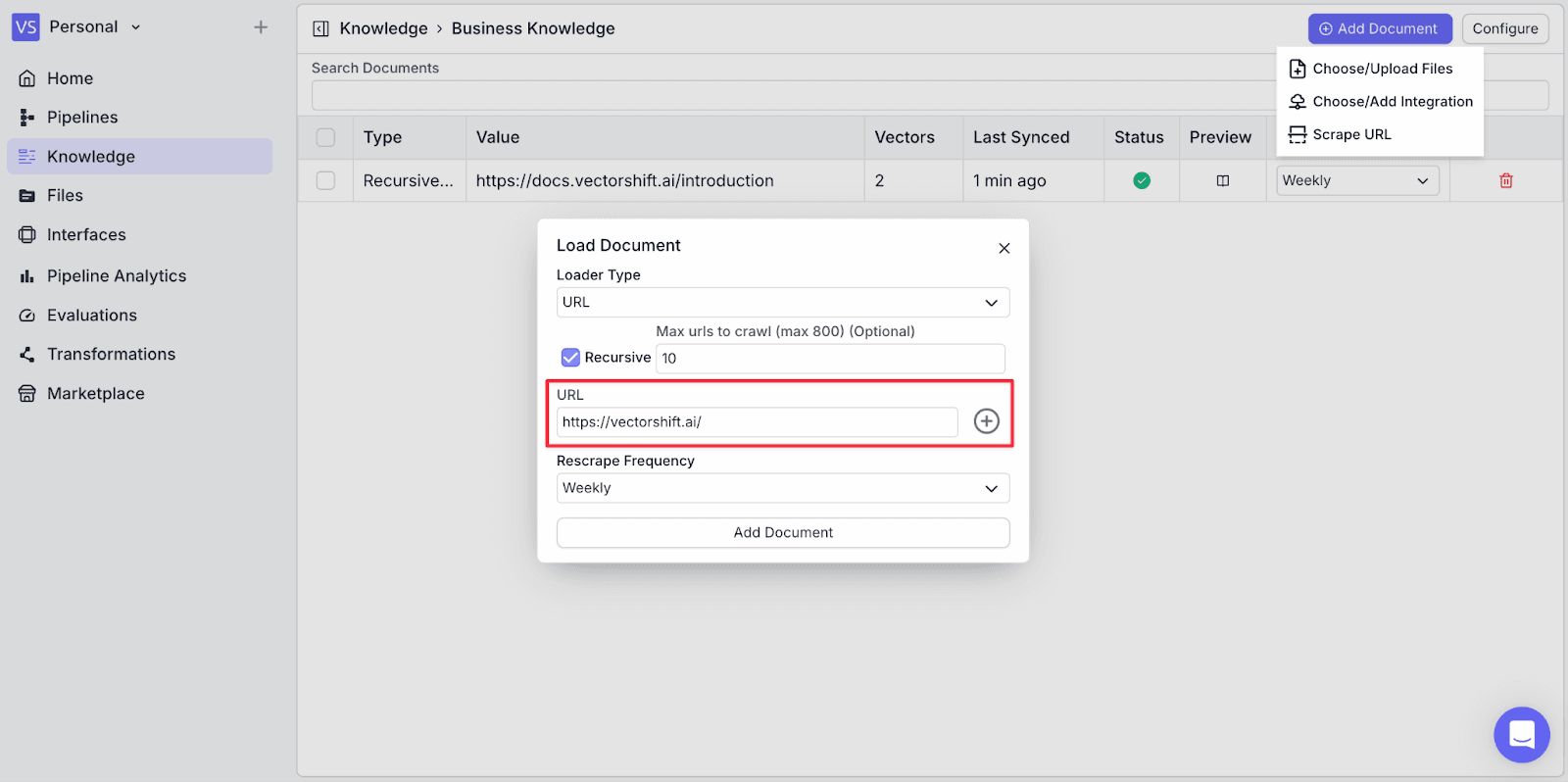Open Interfaces in sidebar

pos(139,235)
